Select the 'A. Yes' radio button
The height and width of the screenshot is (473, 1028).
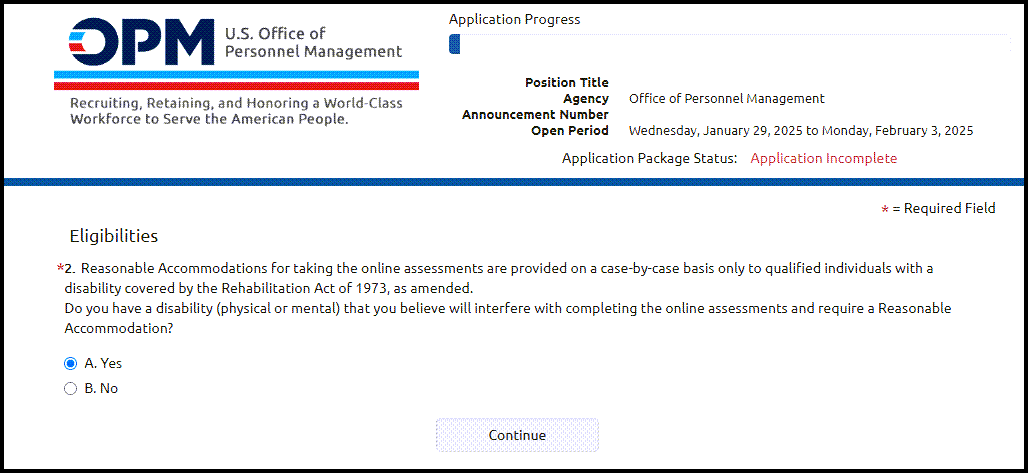tap(70, 363)
